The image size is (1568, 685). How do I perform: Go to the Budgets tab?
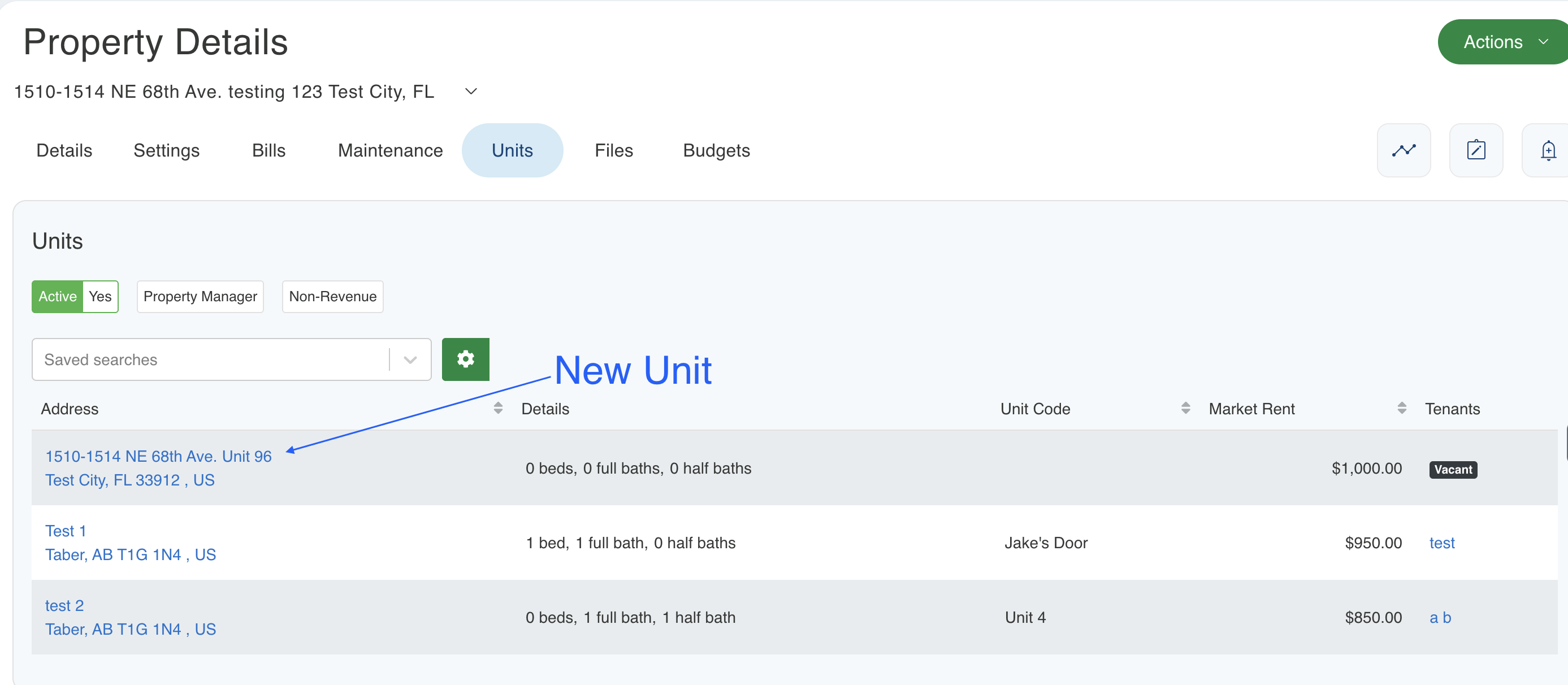pos(716,150)
